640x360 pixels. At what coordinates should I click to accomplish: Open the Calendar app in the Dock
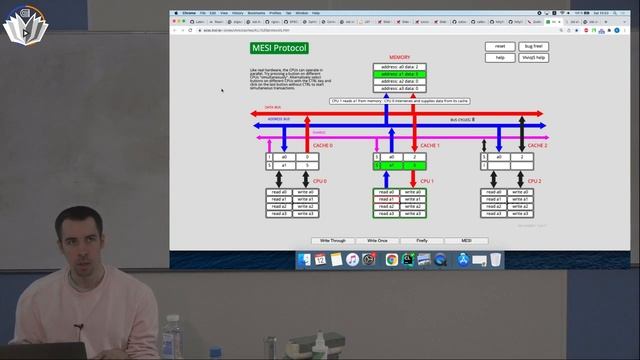320,260
